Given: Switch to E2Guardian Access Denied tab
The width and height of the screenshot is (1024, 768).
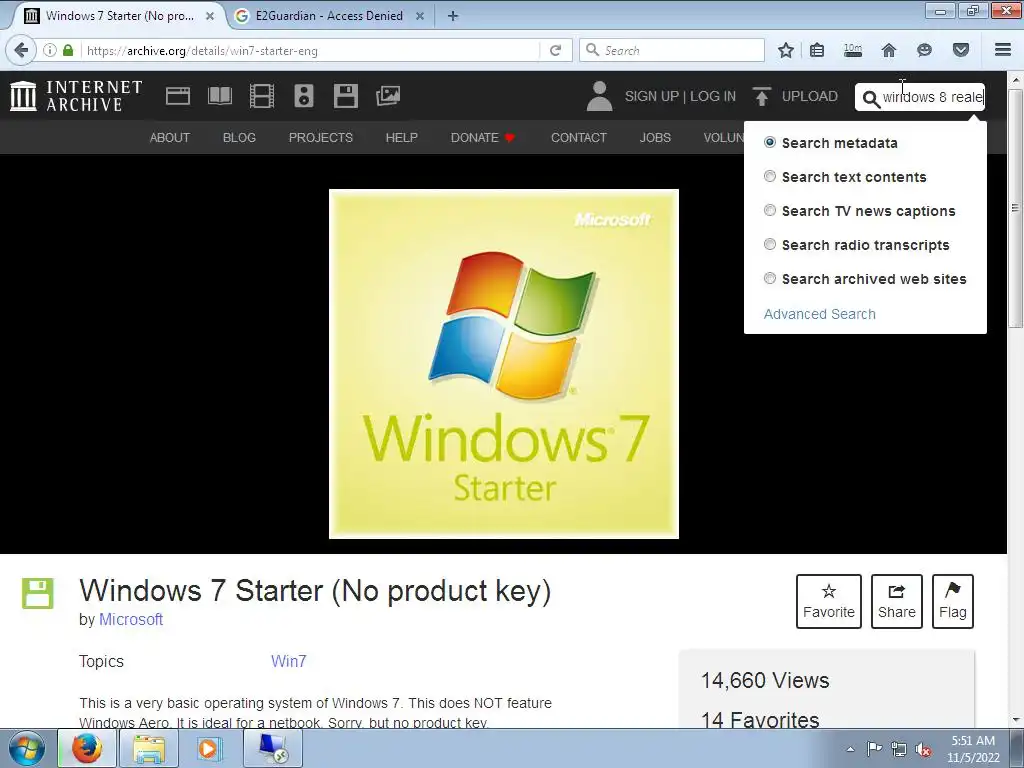Looking at the screenshot, I should (330, 16).
